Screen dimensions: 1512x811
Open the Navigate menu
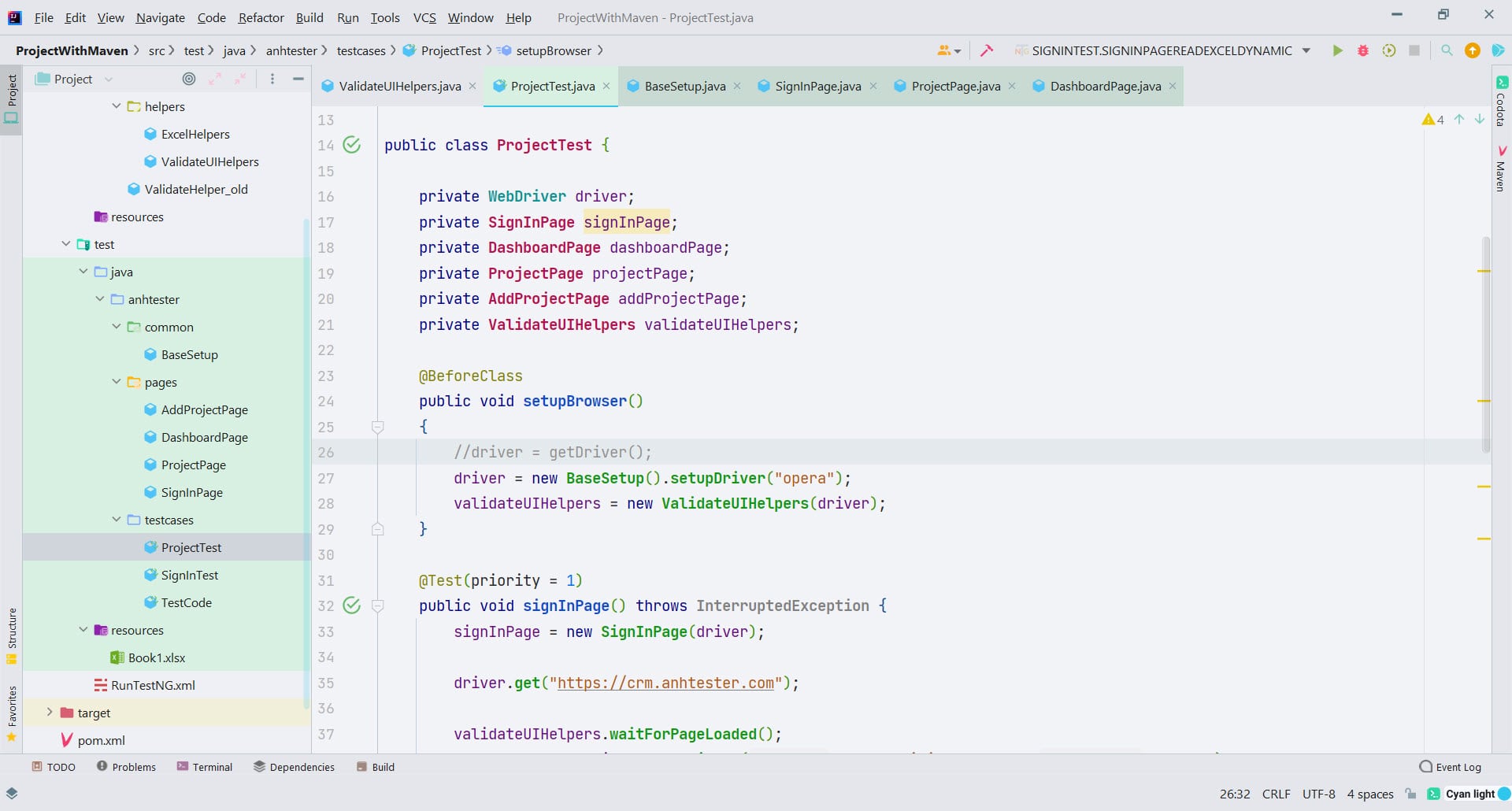(x=160, y=17)
